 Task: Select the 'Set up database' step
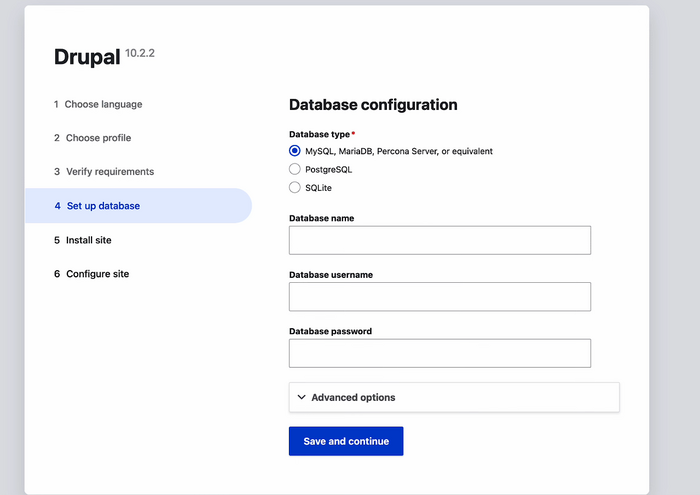[138, 206]
